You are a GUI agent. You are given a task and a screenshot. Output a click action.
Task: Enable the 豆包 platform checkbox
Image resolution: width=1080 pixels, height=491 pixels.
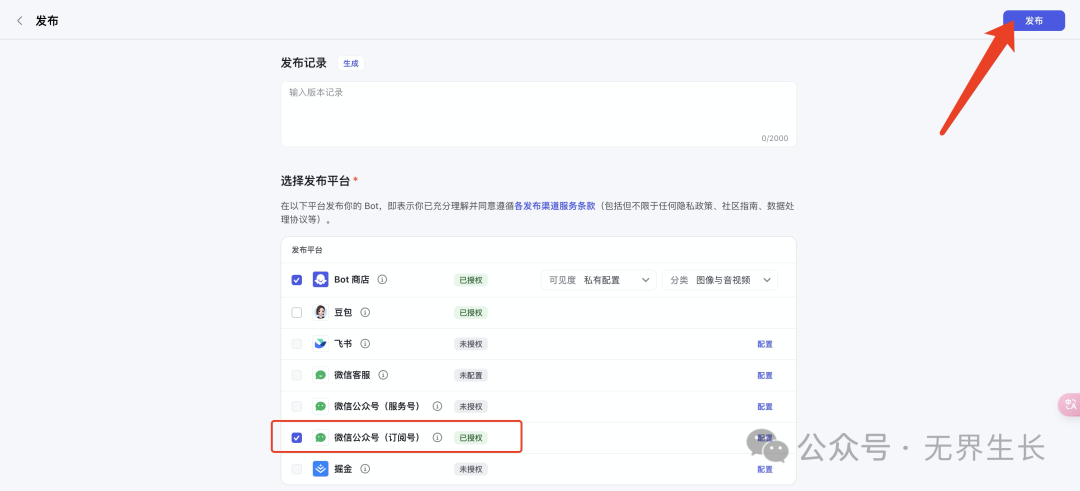point(297,312)
